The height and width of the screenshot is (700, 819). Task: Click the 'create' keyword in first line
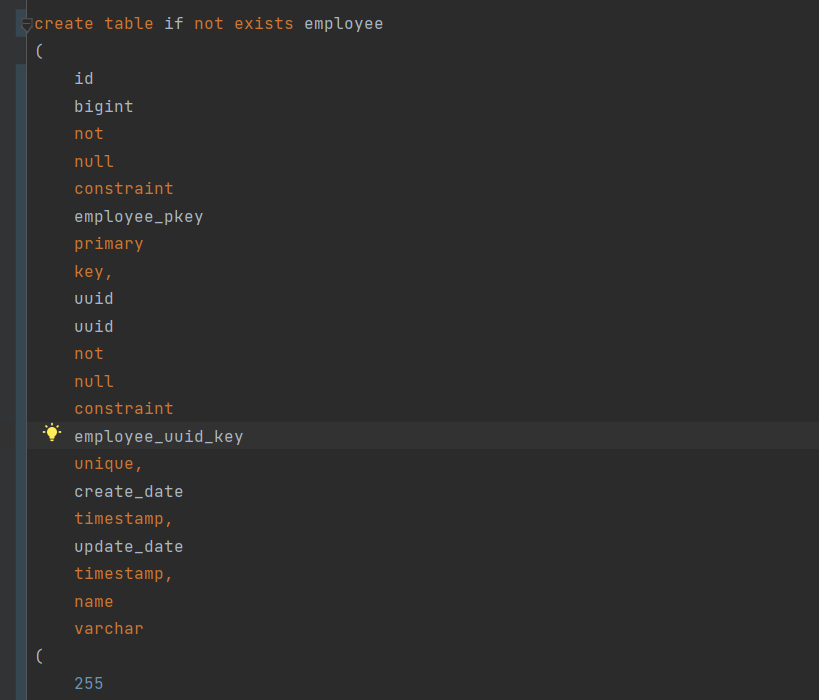pyautogui.click(x=64, y=24)
